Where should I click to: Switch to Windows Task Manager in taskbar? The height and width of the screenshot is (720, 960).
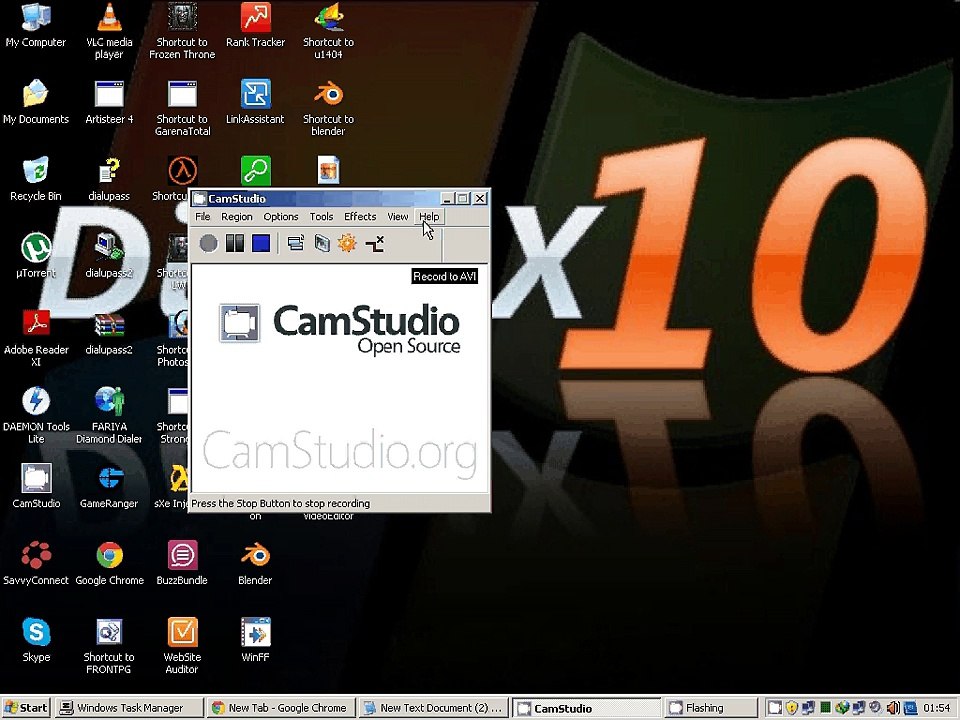point(130,708)
